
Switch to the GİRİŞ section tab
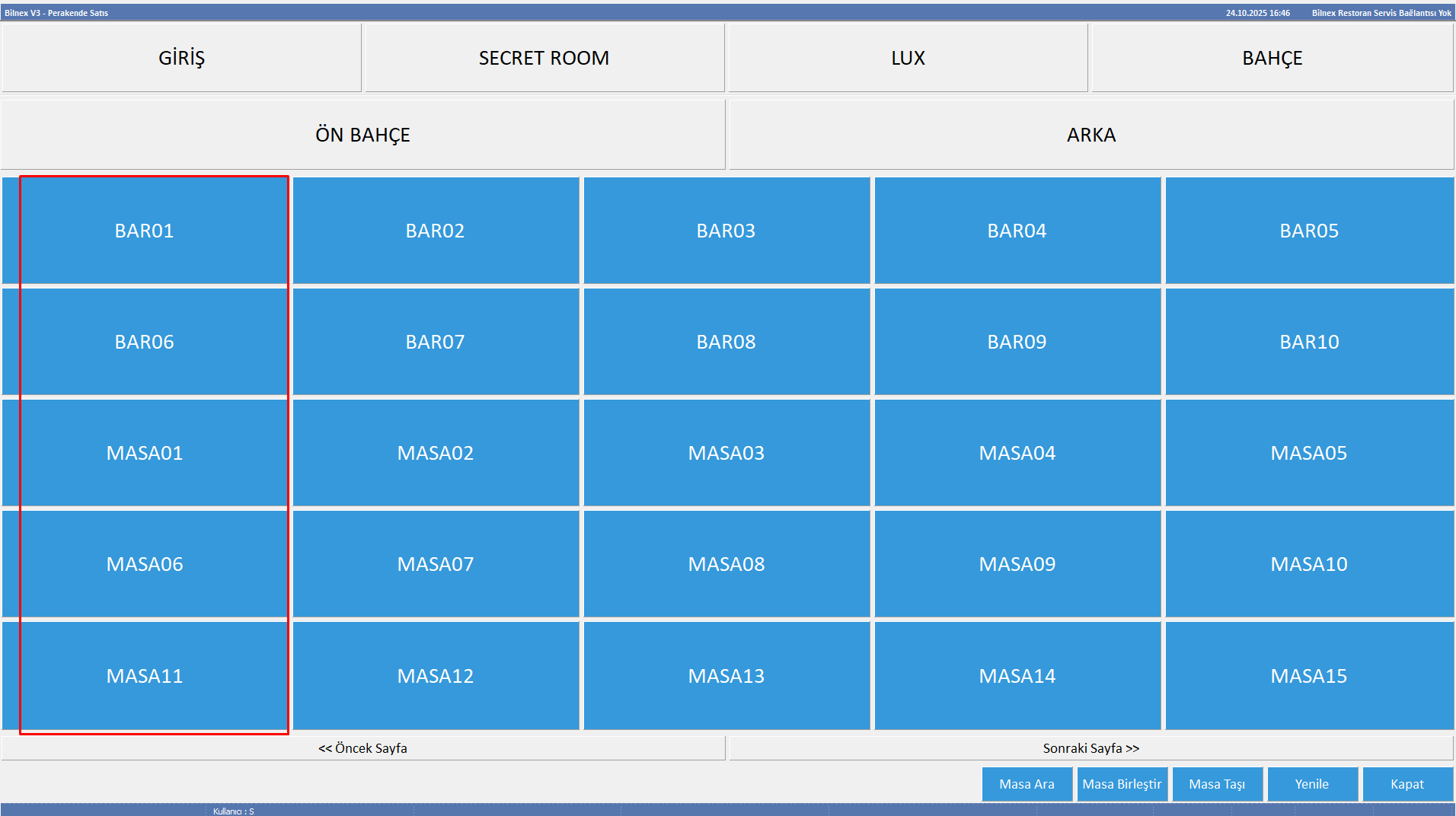click(x=181, y=58)
